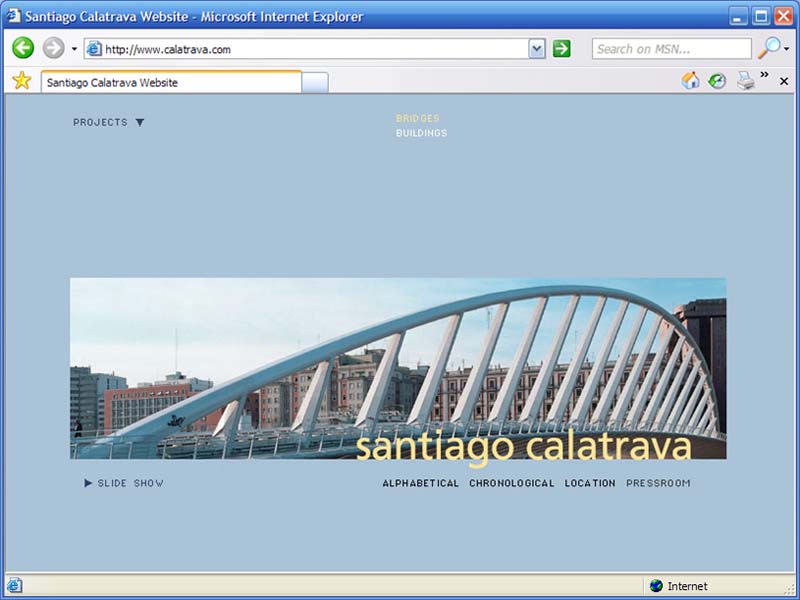
Task: Select the Santiago Calatrava Website tab
Action: pos(171,82)
